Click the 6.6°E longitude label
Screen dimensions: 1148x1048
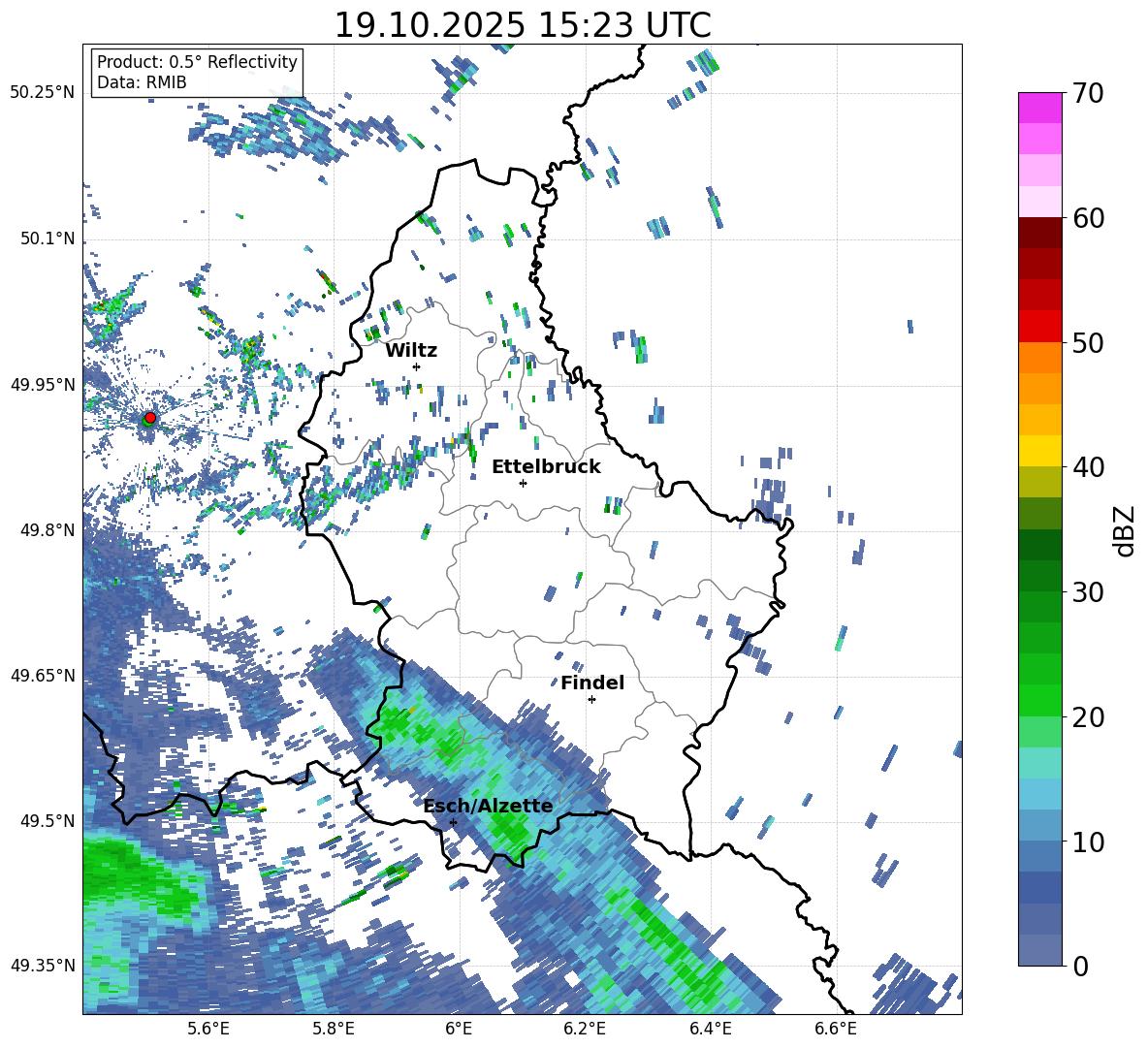(836, 1029)
